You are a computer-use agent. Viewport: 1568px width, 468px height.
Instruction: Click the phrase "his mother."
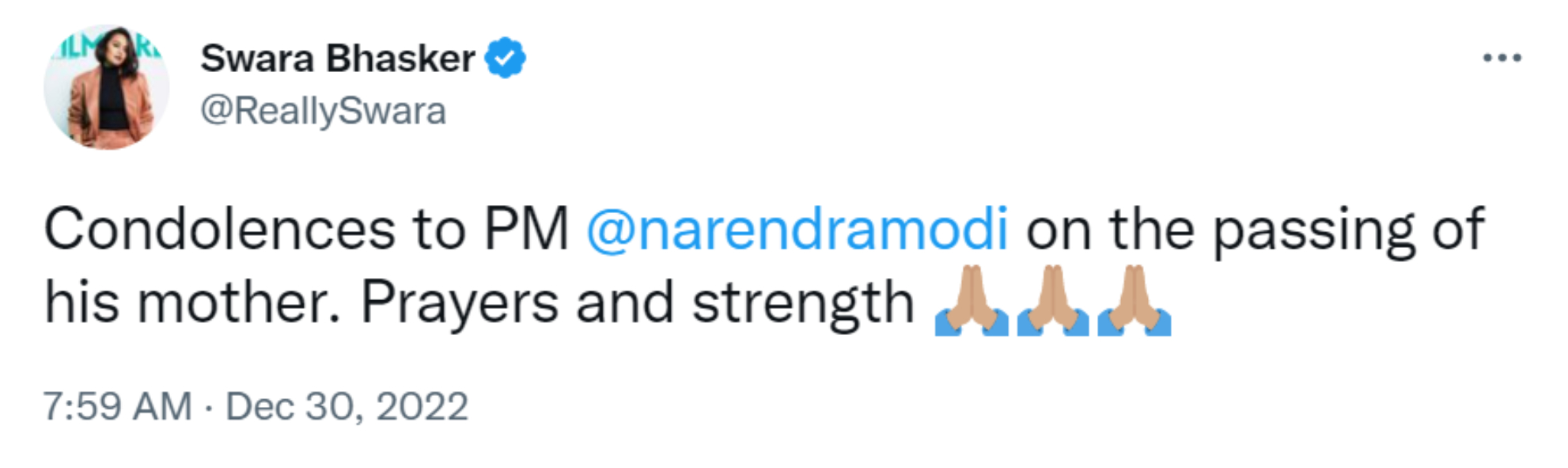(x=192, y=303)
